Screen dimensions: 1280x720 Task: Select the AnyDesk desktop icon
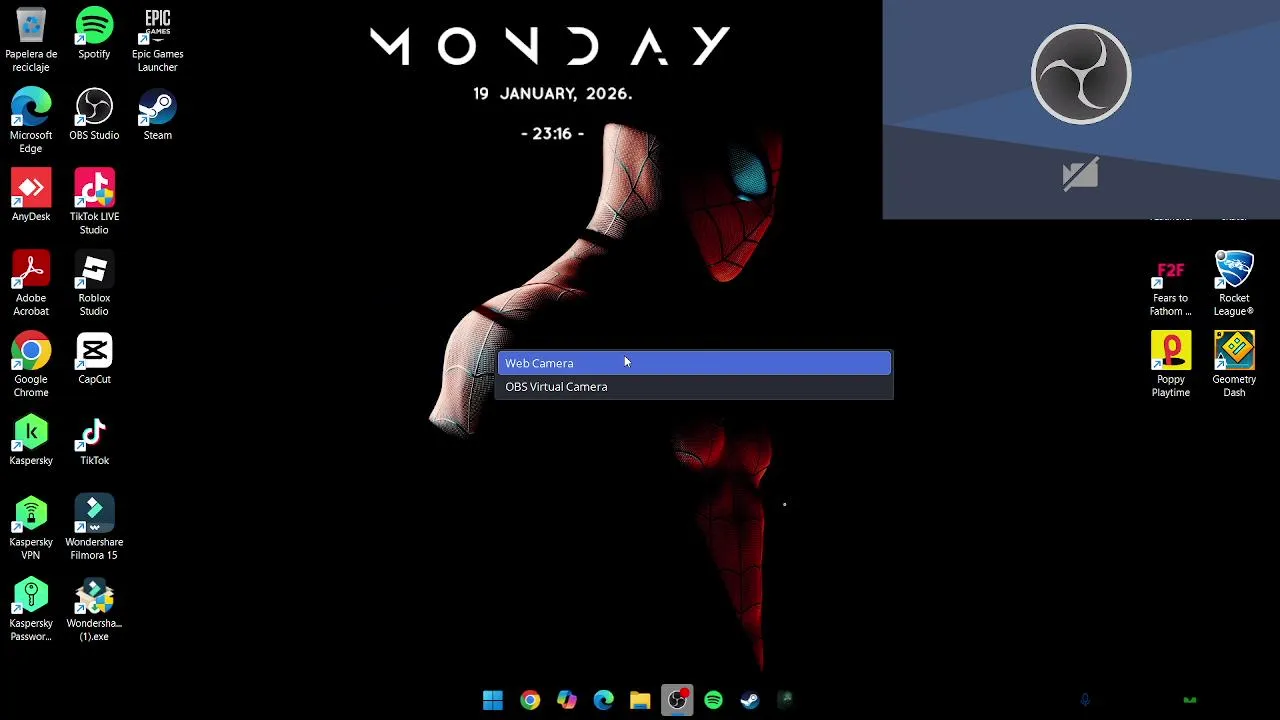click(x=31, y=196)
